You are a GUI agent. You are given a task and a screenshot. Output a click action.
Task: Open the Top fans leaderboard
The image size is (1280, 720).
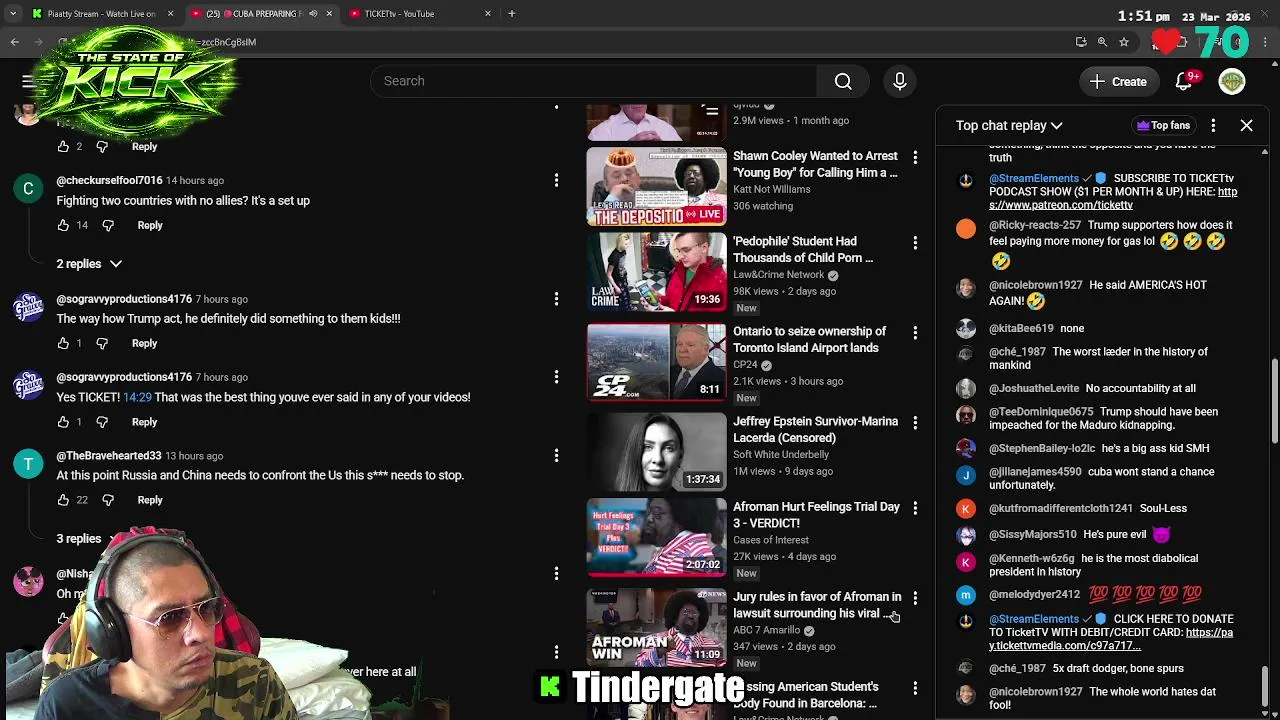point(1163,125)
